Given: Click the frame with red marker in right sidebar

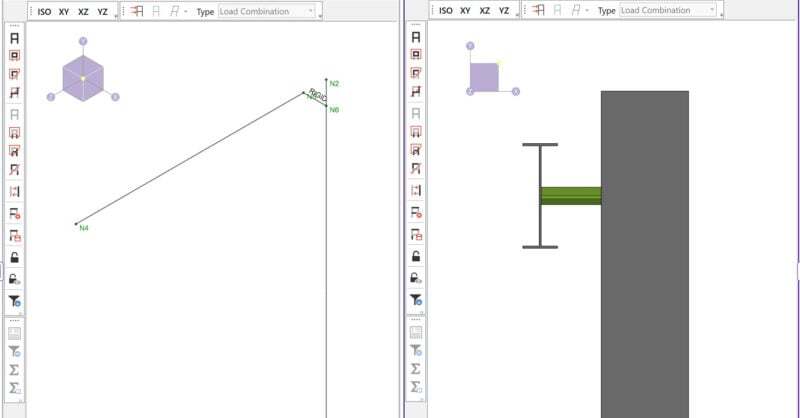Looking at the screenshot, I should coord(414,213).
